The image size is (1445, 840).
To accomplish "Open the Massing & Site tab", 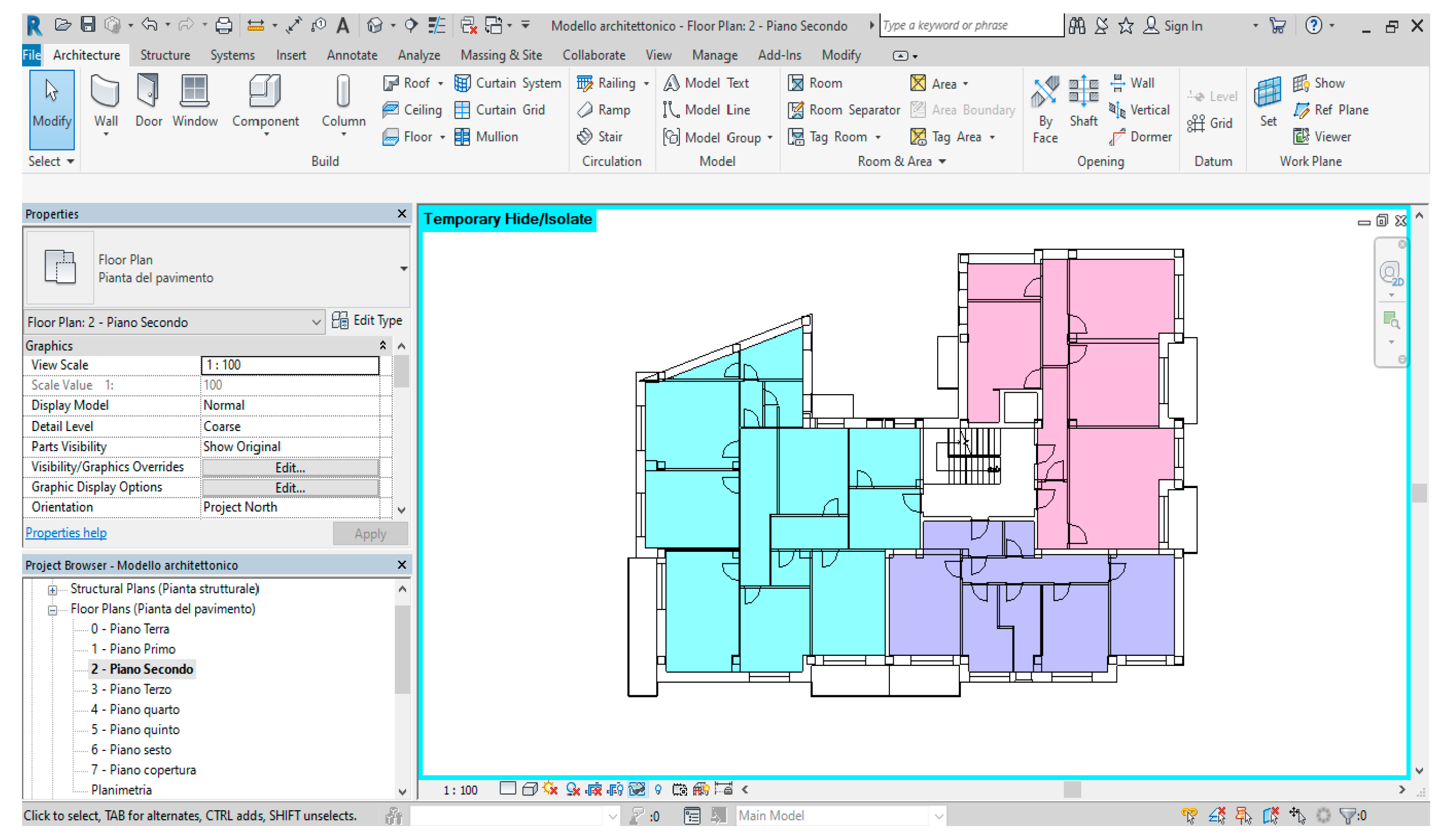I will 501,55.
